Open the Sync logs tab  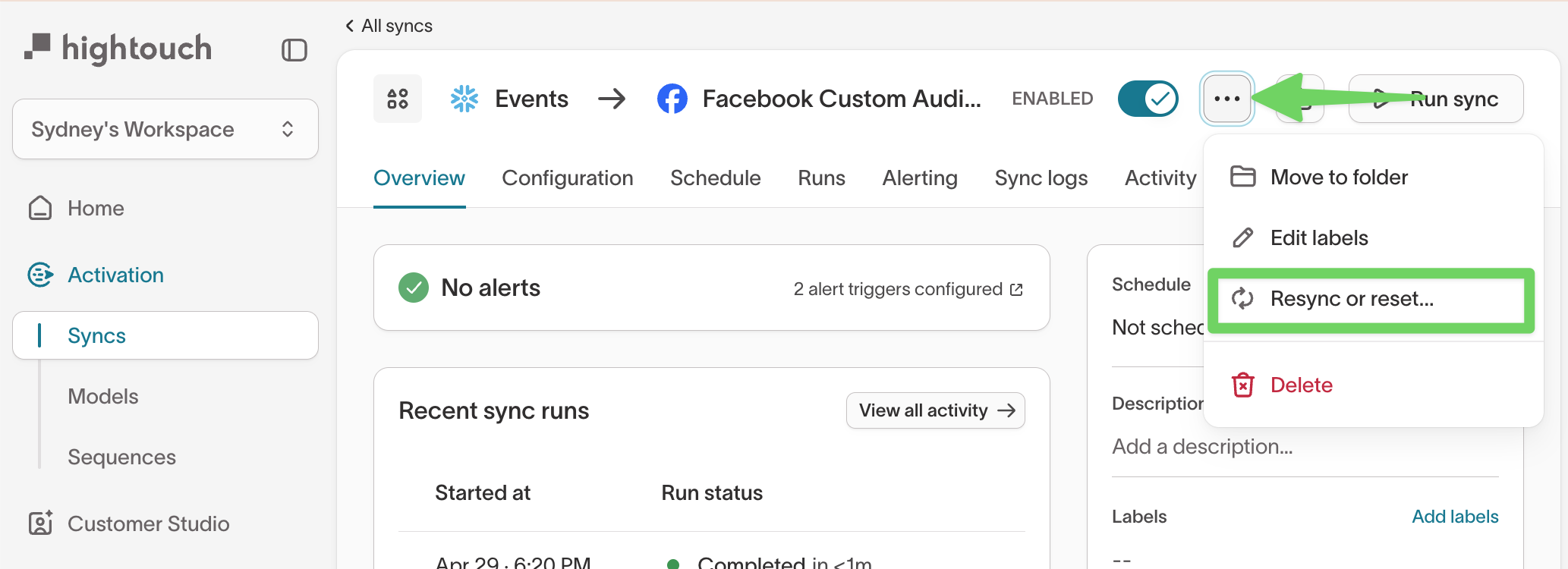[x=1041, y=178]
